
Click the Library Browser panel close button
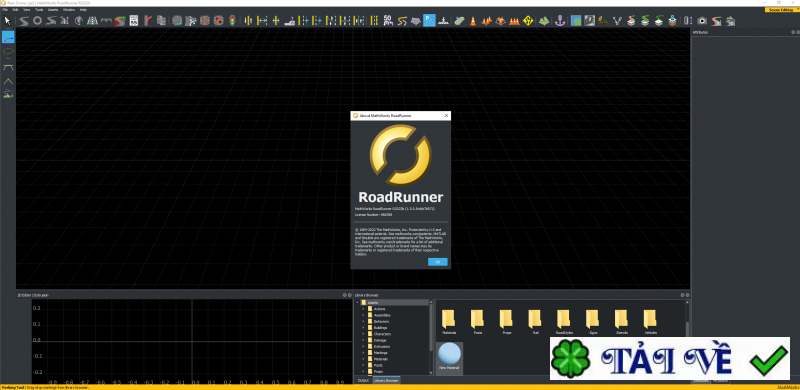pos(687,295)
